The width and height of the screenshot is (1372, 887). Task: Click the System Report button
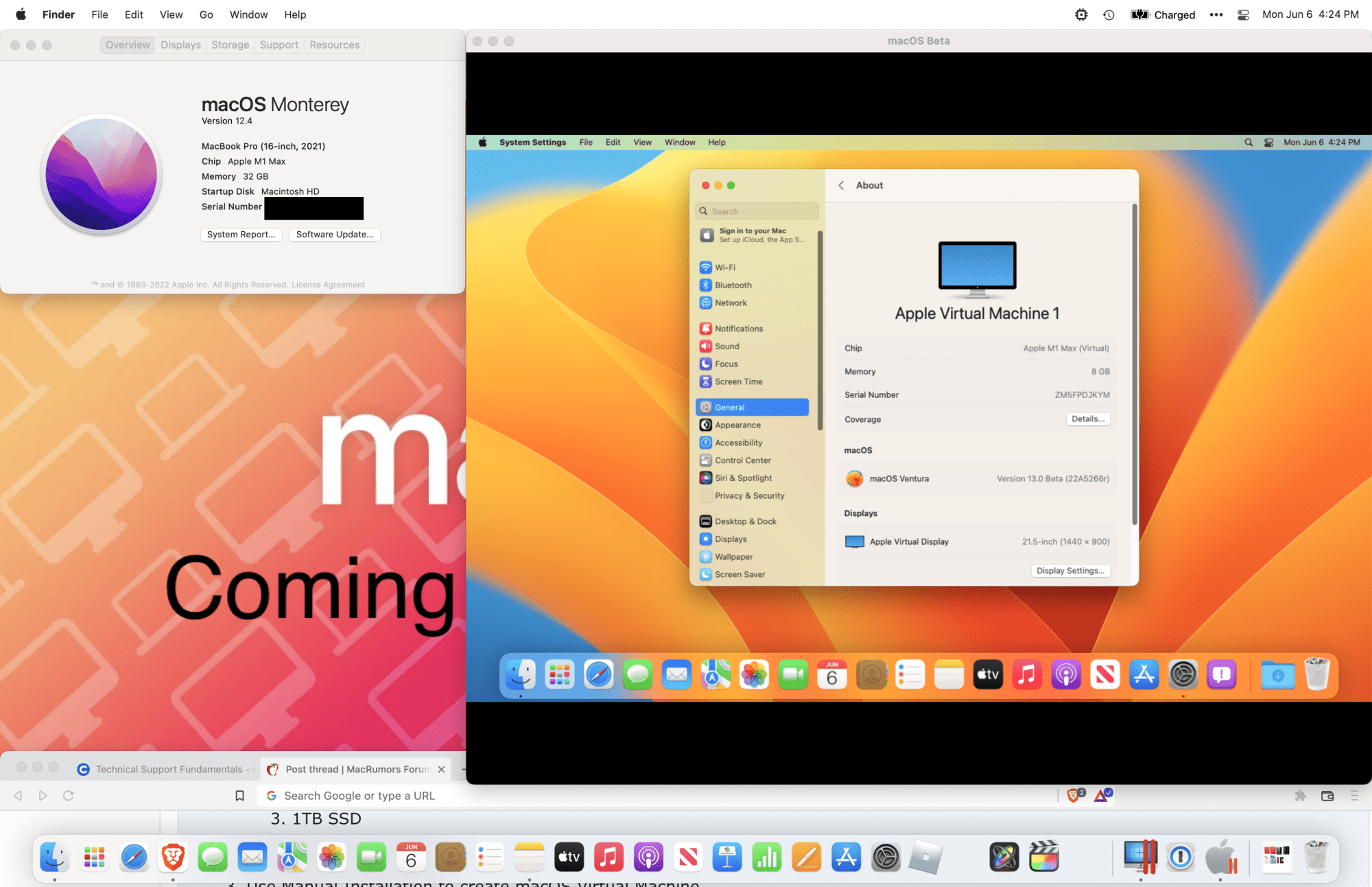tap(241, 234)
